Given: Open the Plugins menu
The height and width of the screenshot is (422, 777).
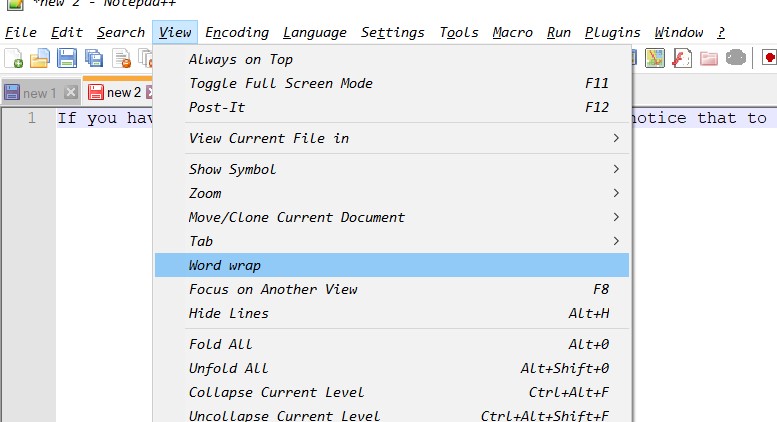Looking at the screenshot, I should (612, 33).
